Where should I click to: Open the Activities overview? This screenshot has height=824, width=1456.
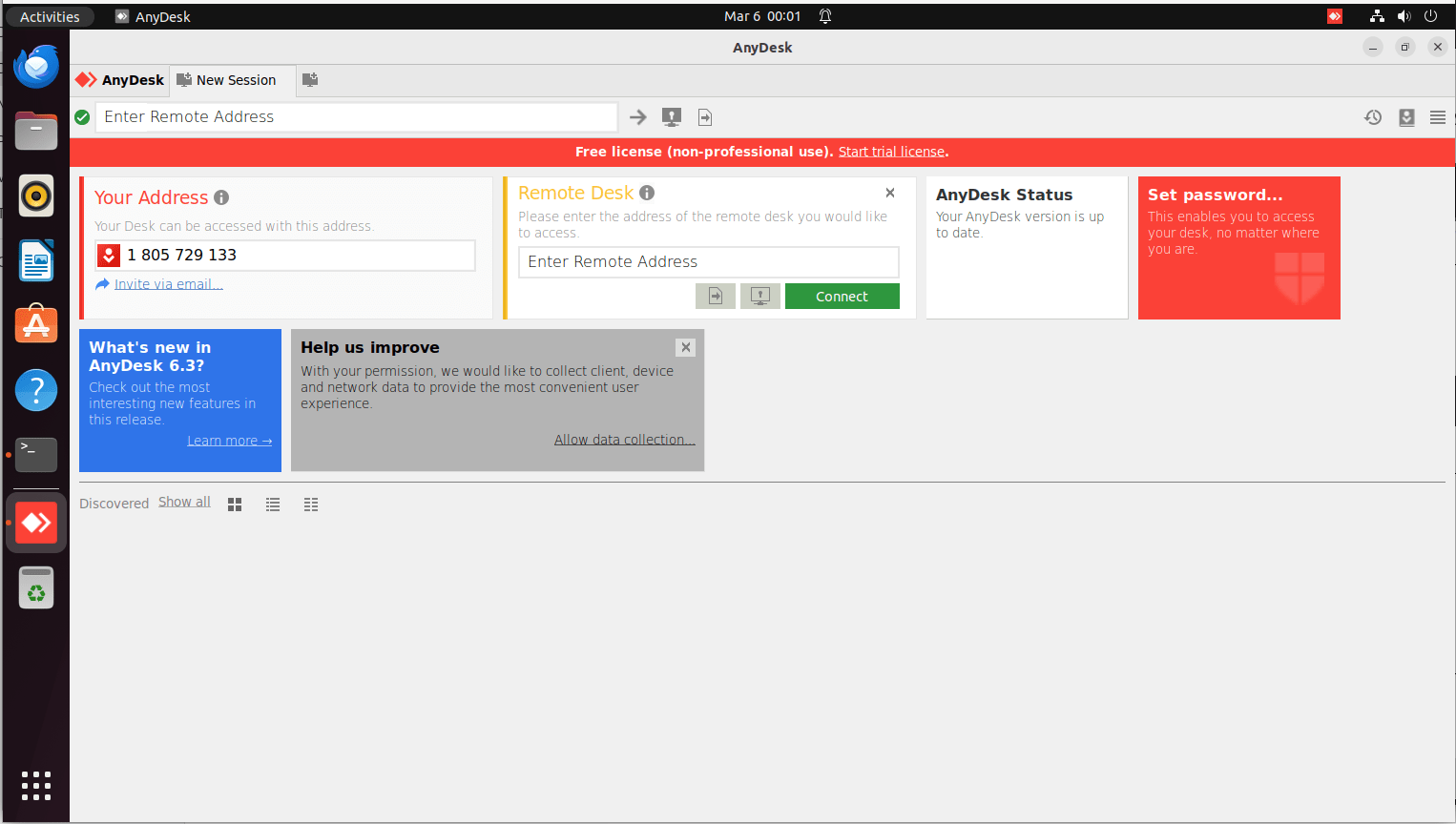pos(50,16)
